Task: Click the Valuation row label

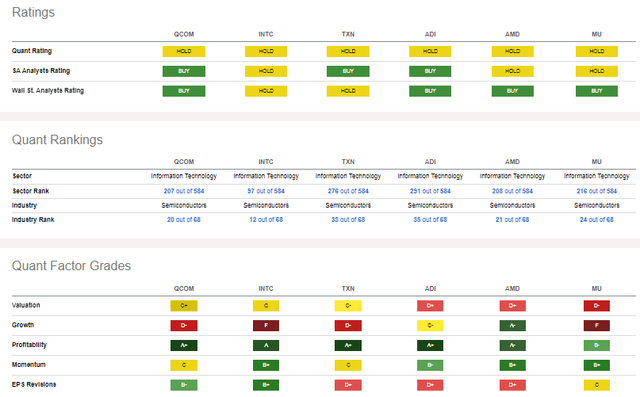Action: click(26, 305)
